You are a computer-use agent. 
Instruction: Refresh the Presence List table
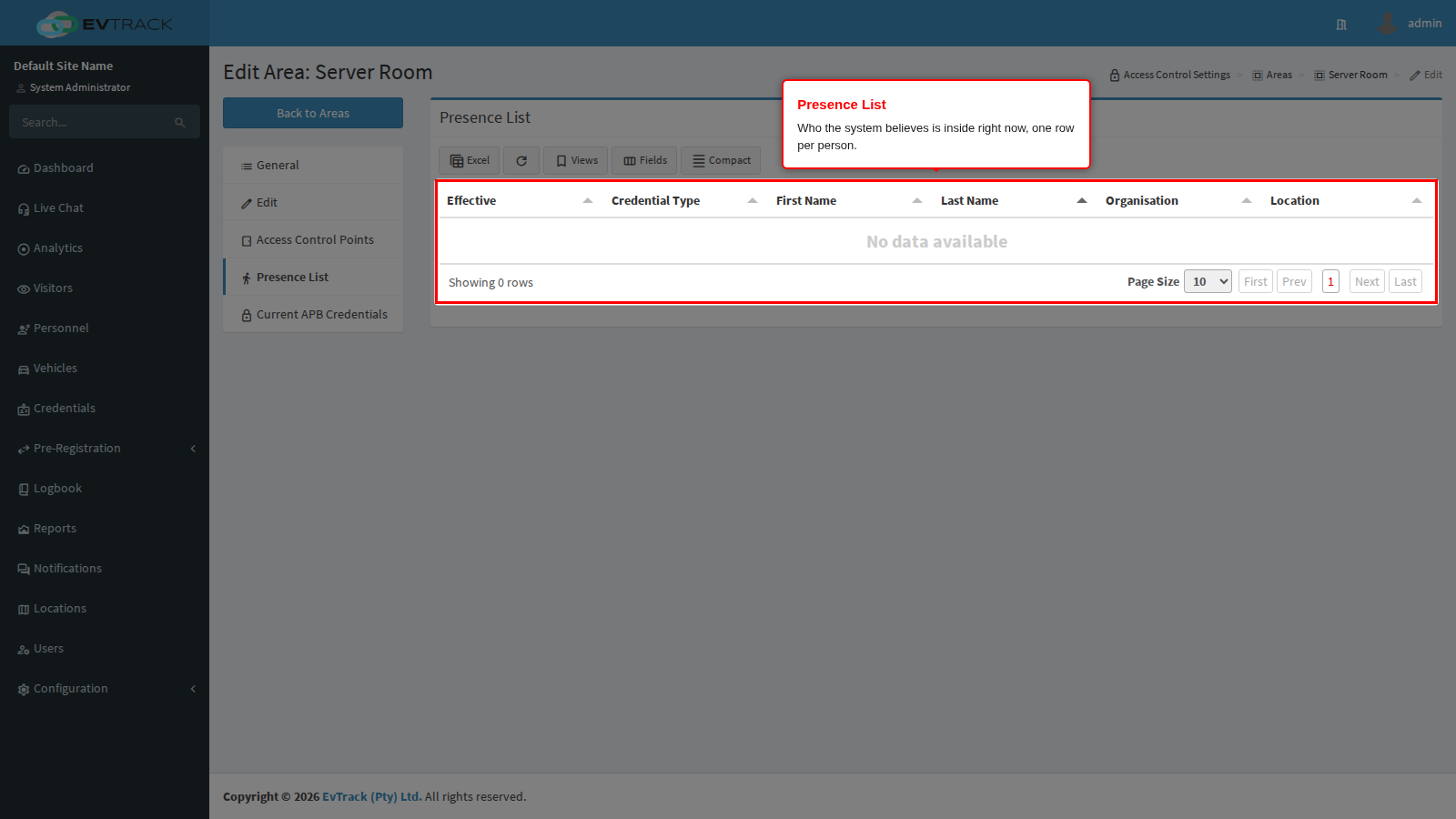[521, 160]
